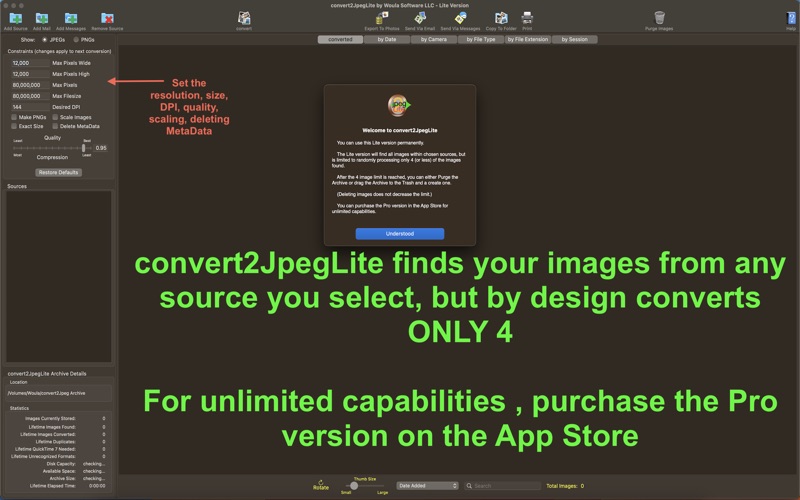Click the Max Pixels Wide field
Viewport: 800px width, 500px height.
[x=30, y=63]
